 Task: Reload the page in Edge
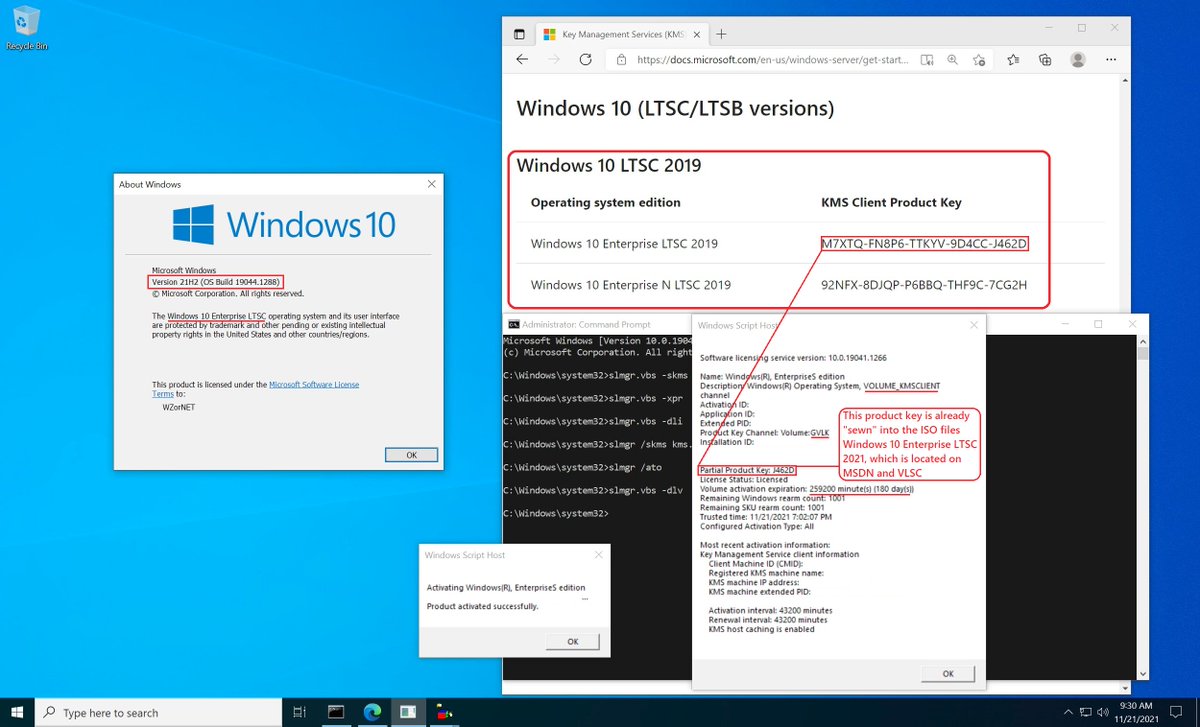tap(585, 60)
